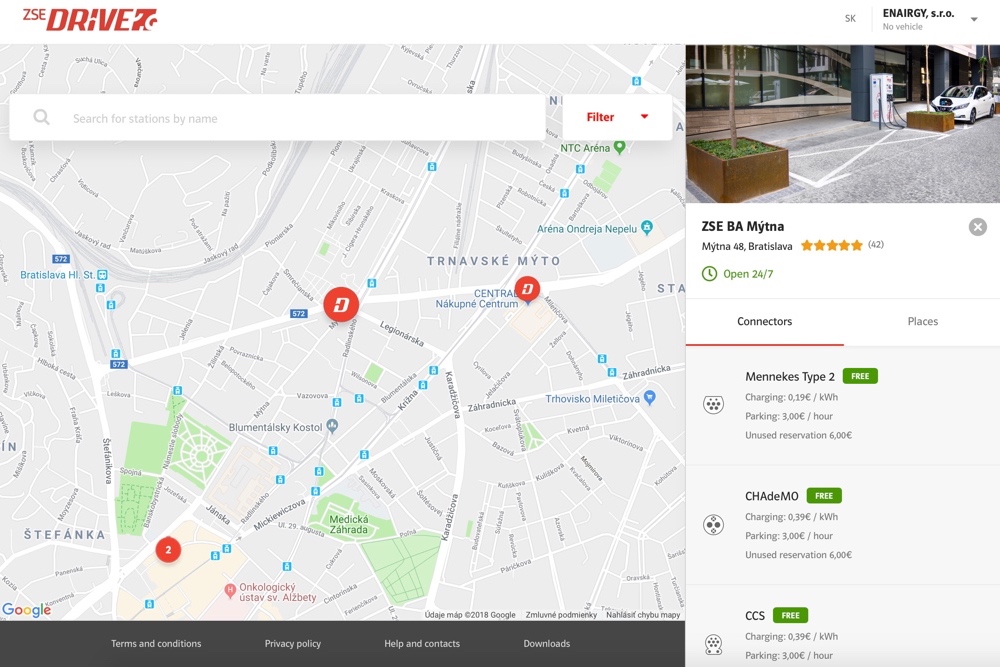Image resolution: width=1000 pixels, height=667 pixels.
Task: Click the search magnifier icon
Action: [41, 117]
